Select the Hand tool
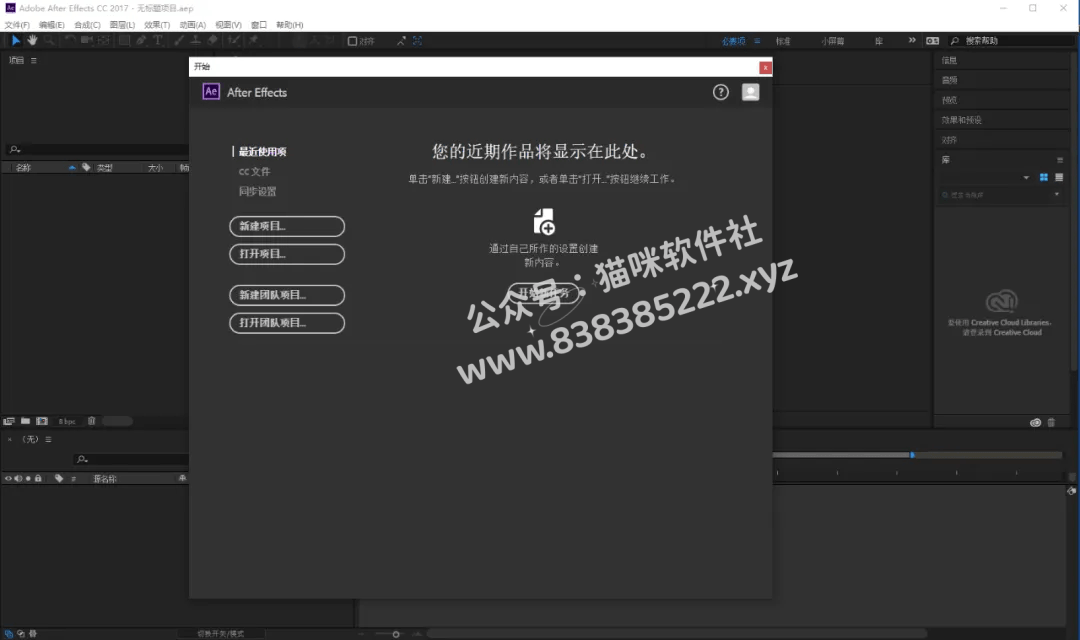 32,41
